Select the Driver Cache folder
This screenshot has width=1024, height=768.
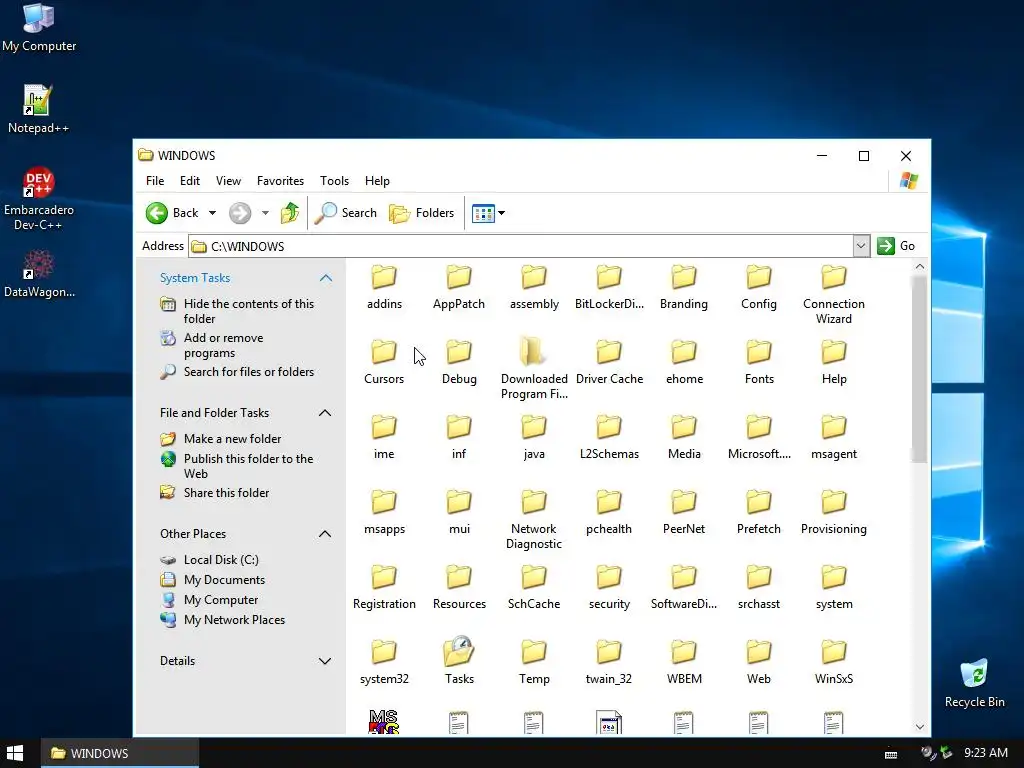(609, 362)
